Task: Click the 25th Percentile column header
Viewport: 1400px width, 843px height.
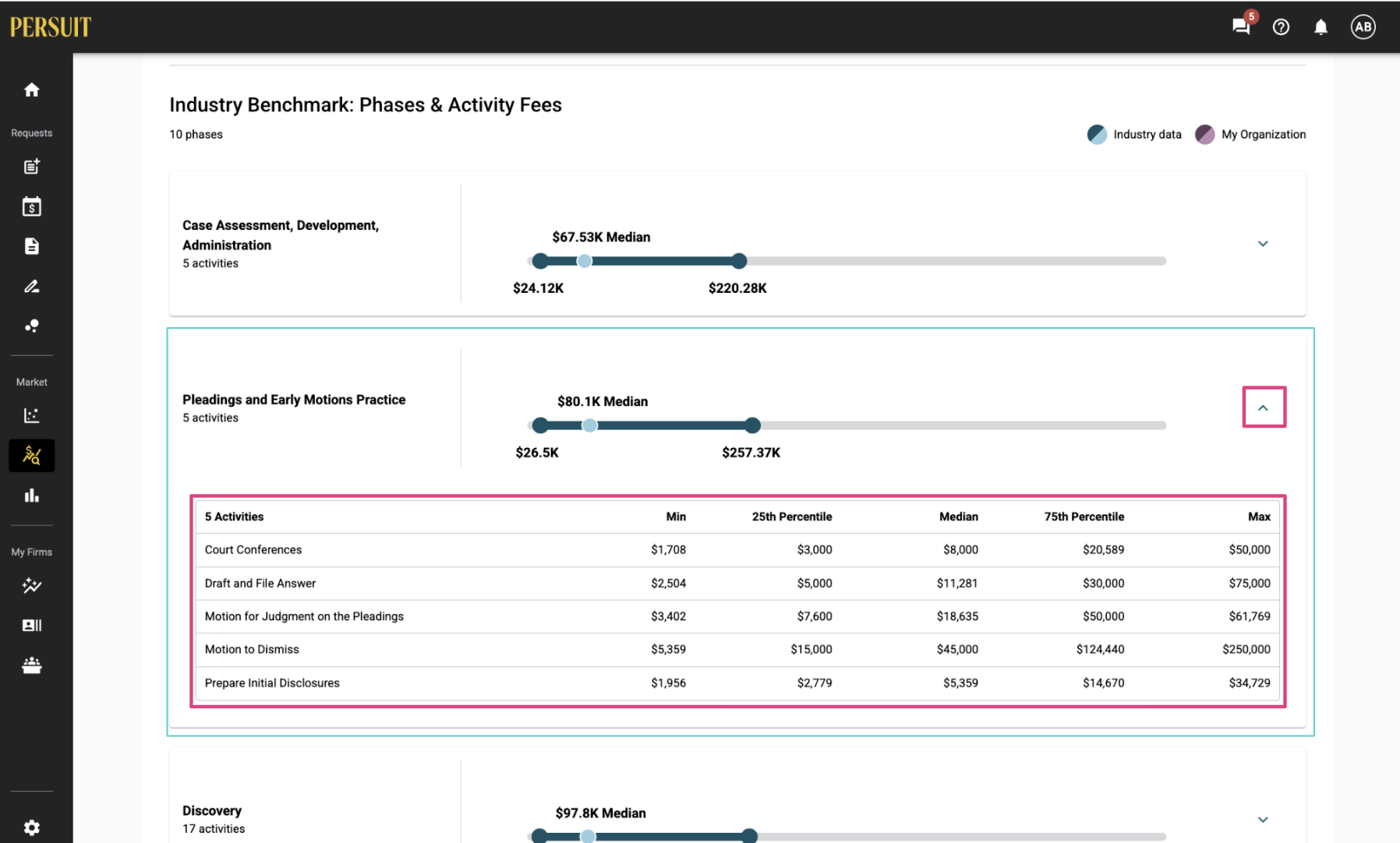Action: [x=792, y=517]
